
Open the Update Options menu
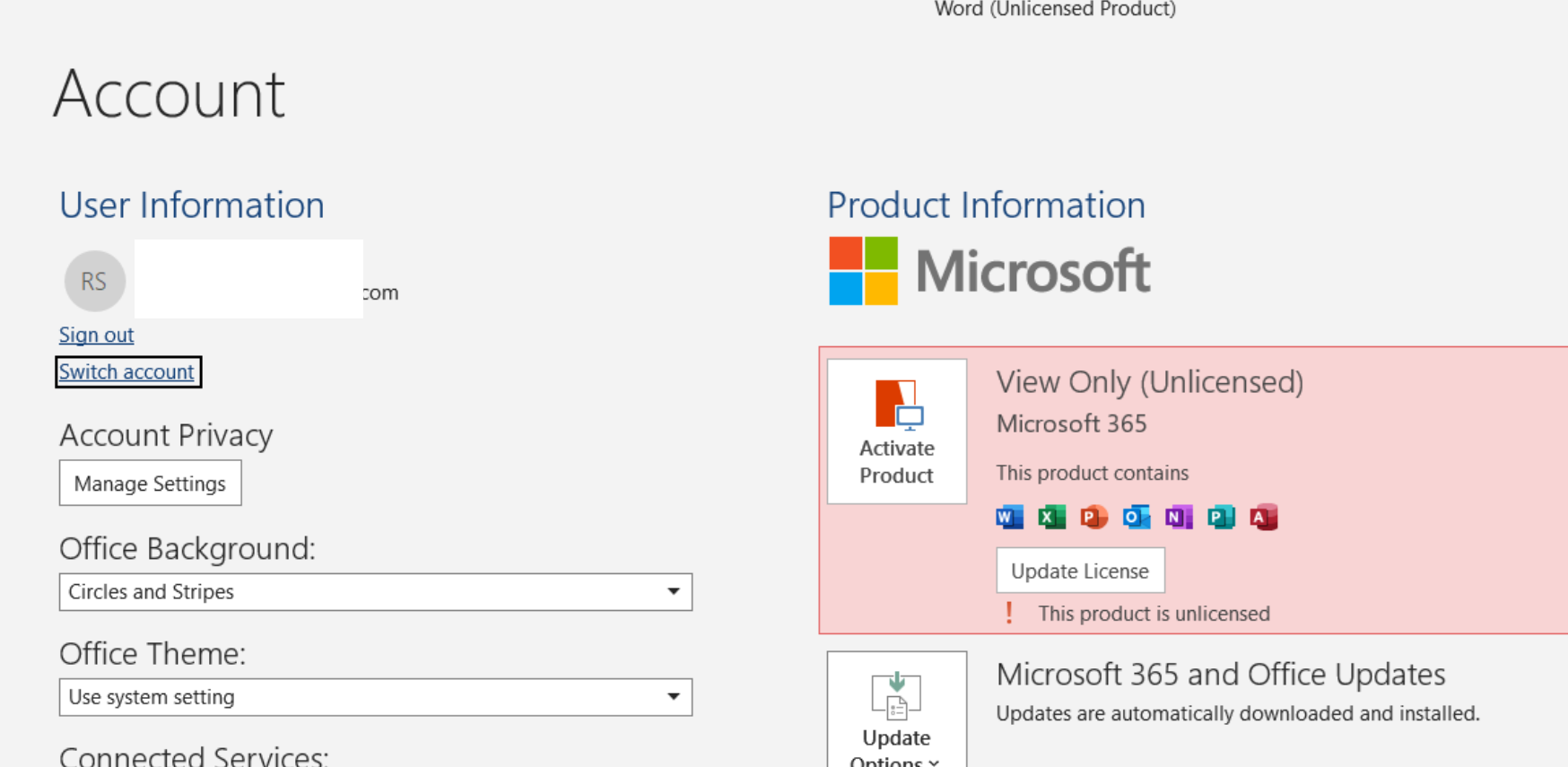coord(896,710)
